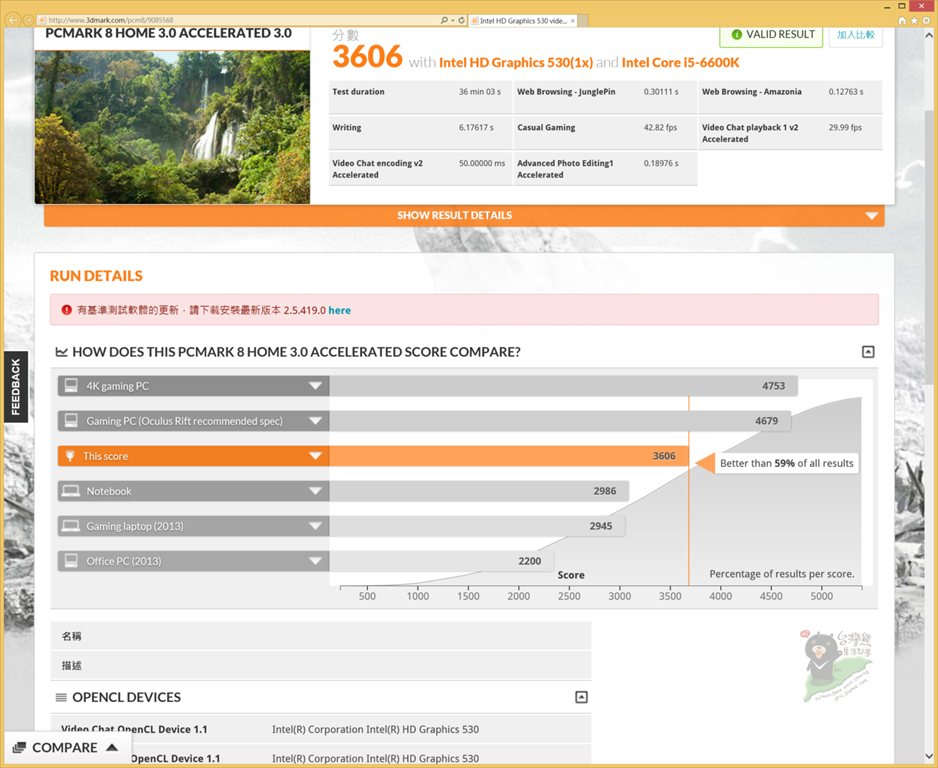Click the Office PC (2013) monitor icon
Viewport: 938px width, 768px height.
(x=71, y=560)
